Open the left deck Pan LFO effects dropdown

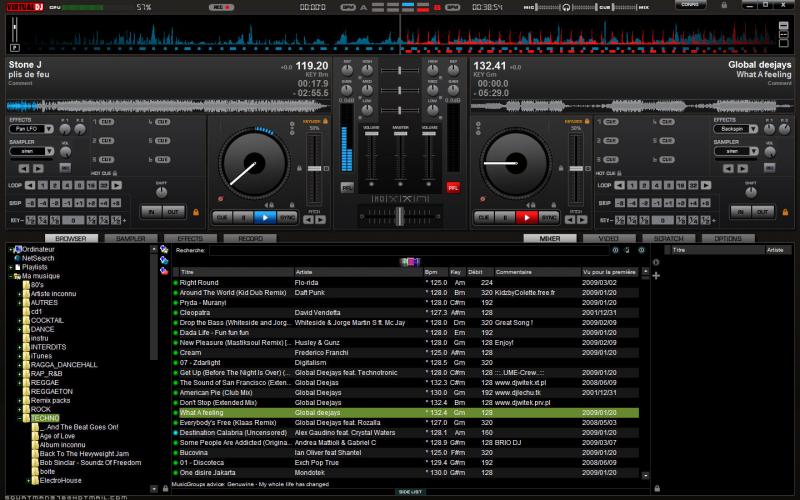pos(31,129)
